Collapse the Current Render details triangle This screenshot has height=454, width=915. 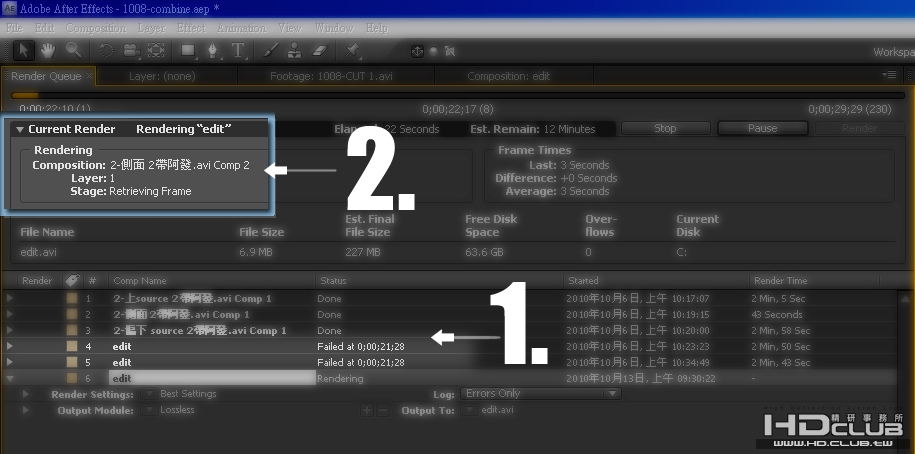(x=20, y=130)
